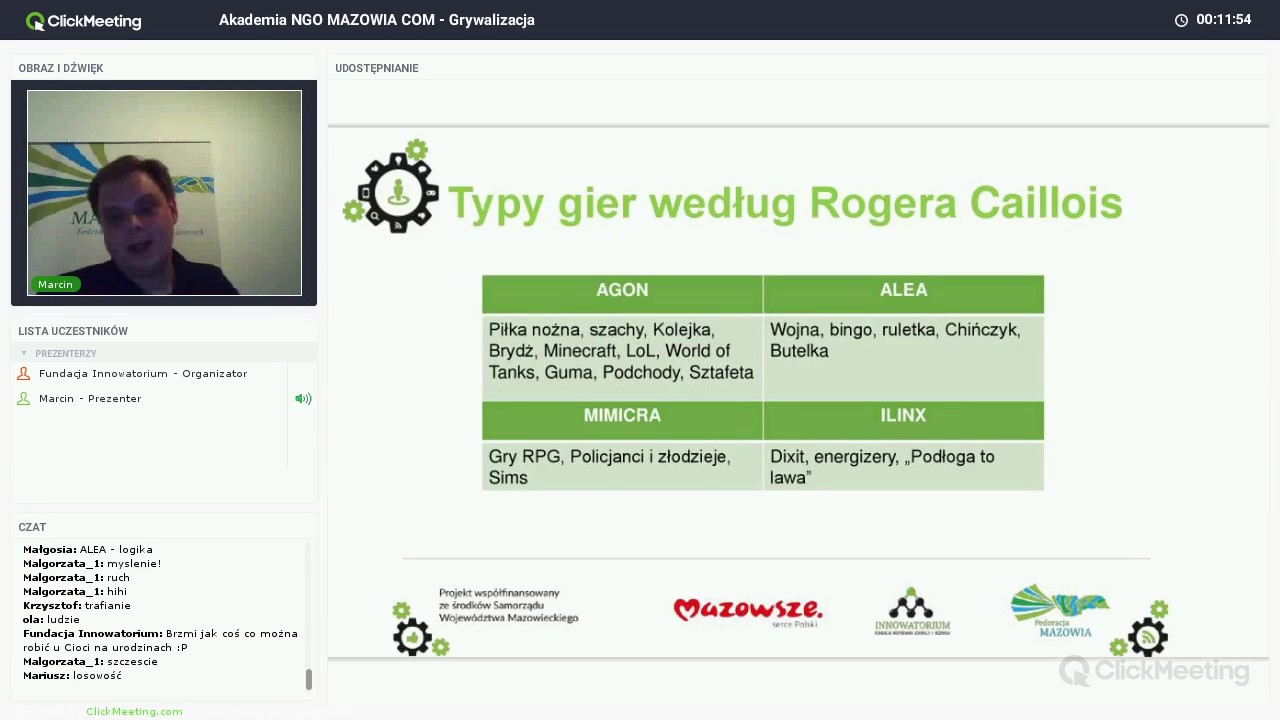Click the slide title Typy gier według Rogera Caillois
Viewport: 1280px width, 720px height.
pyautogui.click(x=785, y=203)
